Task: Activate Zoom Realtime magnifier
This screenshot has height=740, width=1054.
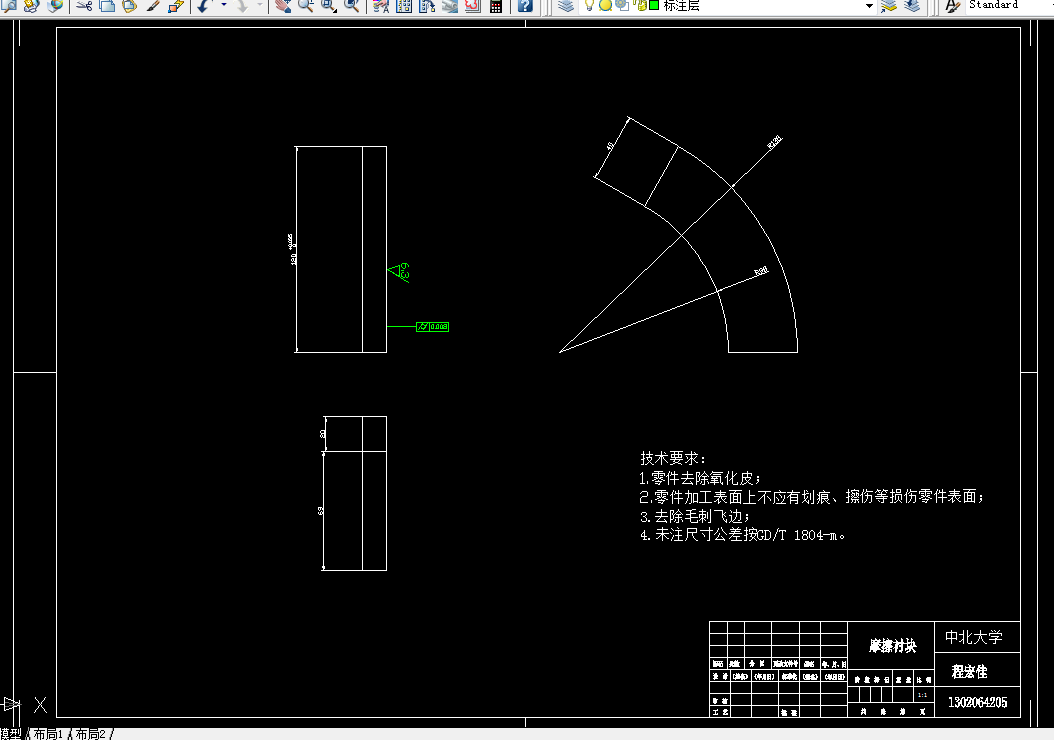Action: [x=306, y=5]
